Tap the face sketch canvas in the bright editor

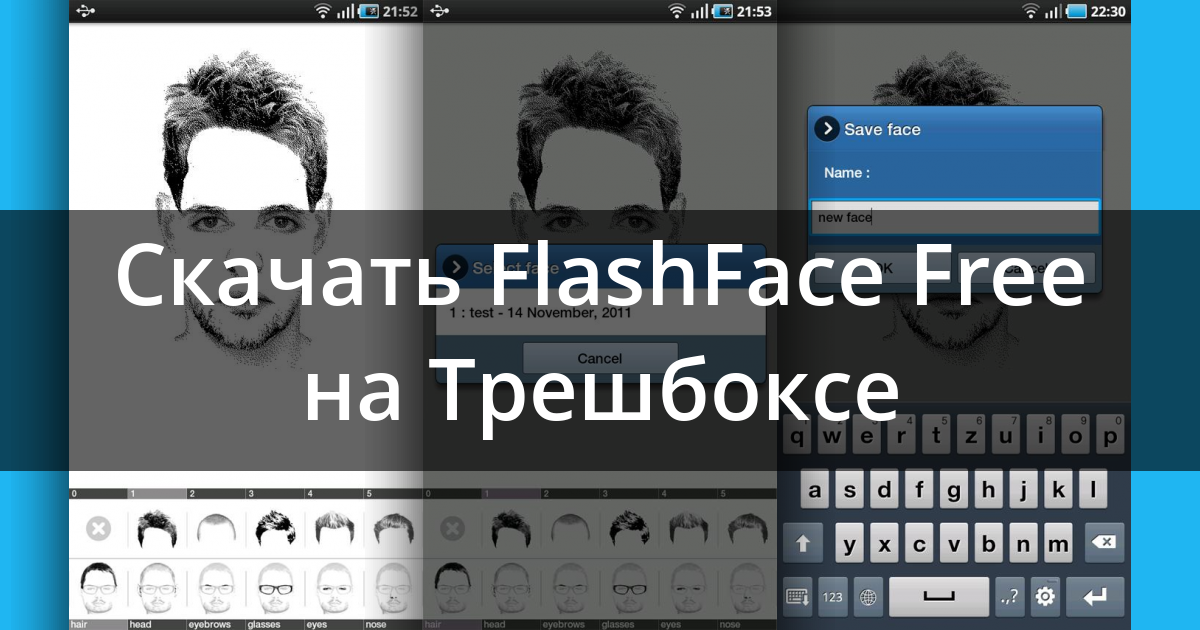tap(246, 255)
